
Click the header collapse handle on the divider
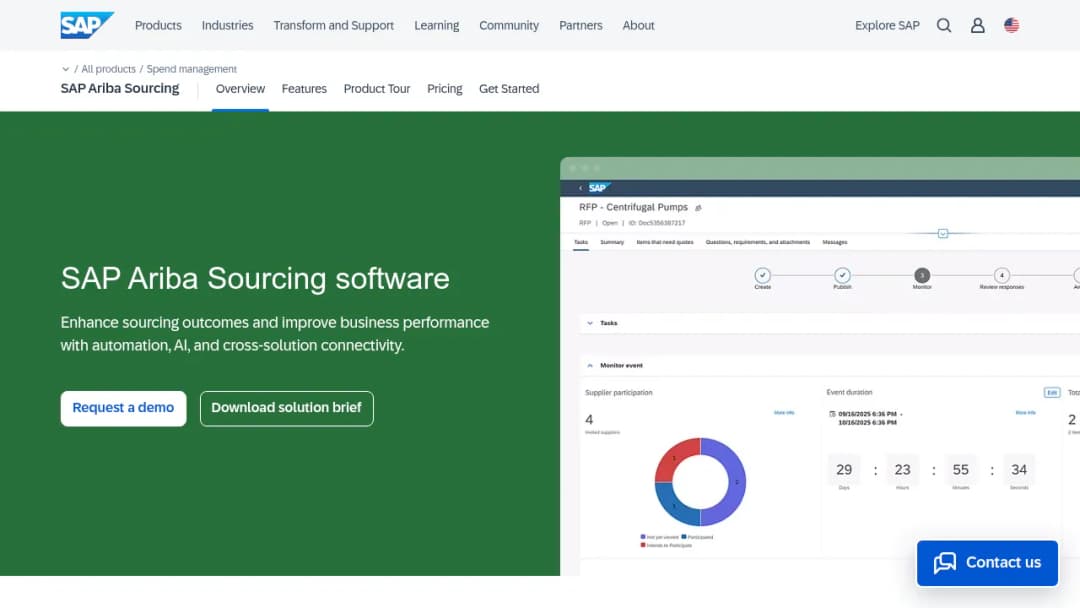943,233
